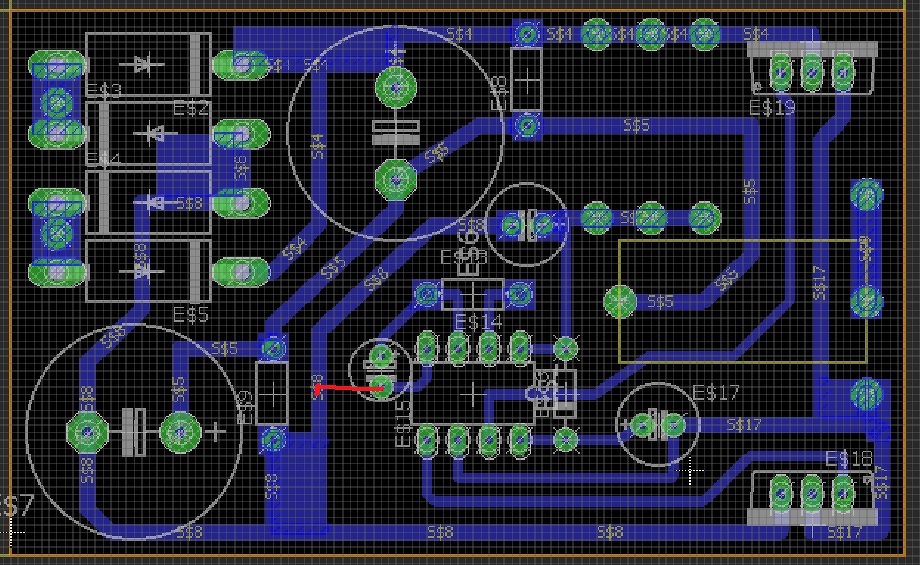Screen dimensions: 920x565
Task: Click the right pin of the E$19 connector
Action: point(843,72)
